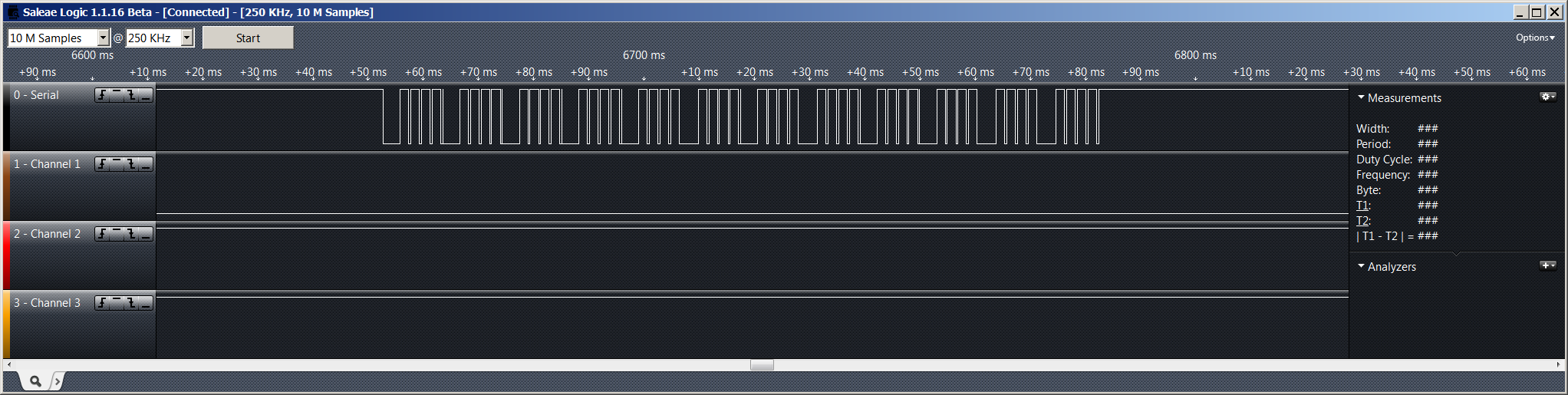The image size is (1568, 395).
Task: Click the horizontal scrollbar thumb
Action: tap(762, 365)
